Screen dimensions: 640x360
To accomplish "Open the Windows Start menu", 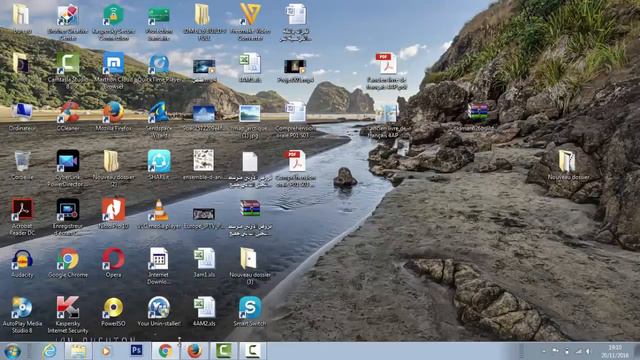I will pos(12,351).
